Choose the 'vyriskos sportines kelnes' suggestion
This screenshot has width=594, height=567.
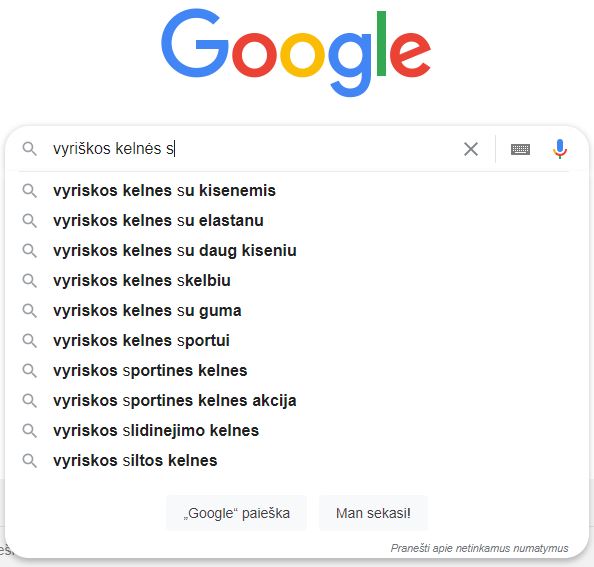coord(294,370)
